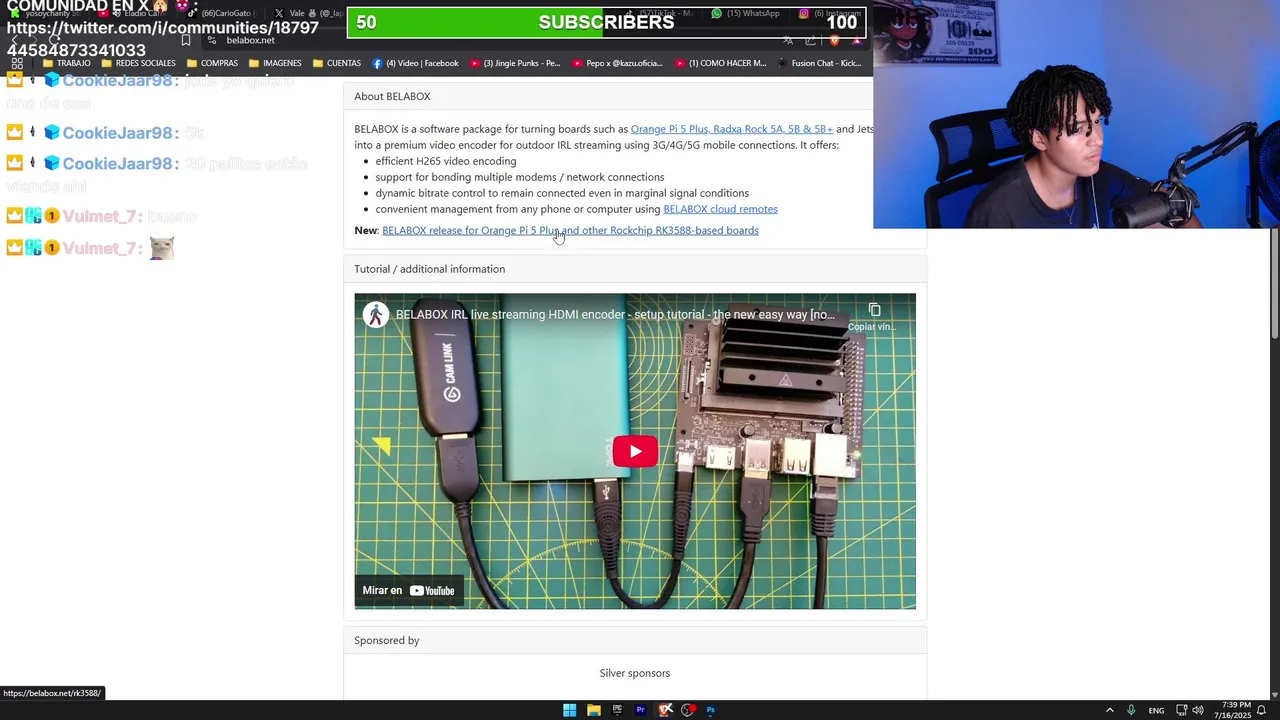Launch Epic Games from the taskbar

tap(617, 710)
